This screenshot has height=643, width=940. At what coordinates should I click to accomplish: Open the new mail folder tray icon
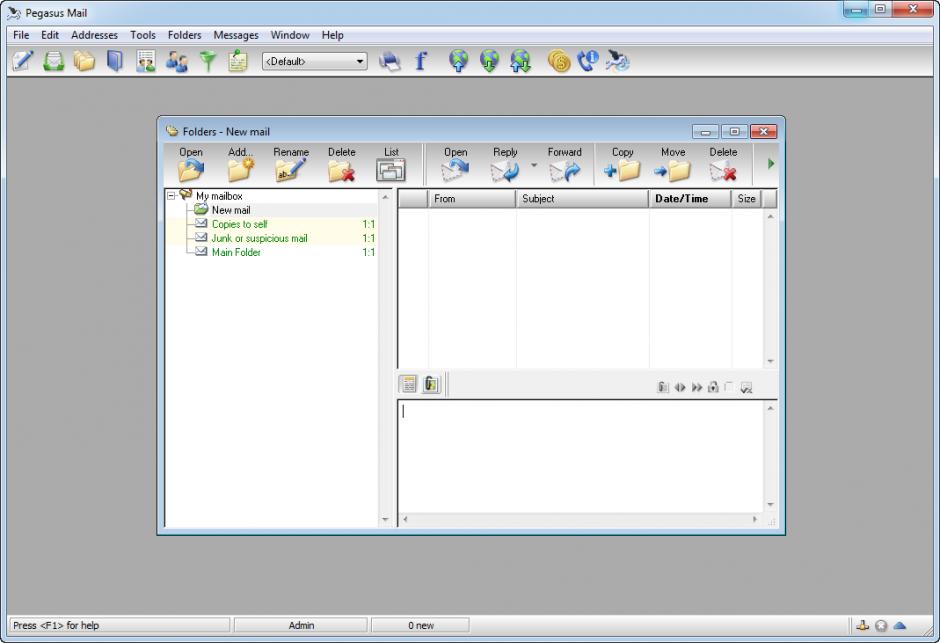pyautogui.click(x=53, y=61)
